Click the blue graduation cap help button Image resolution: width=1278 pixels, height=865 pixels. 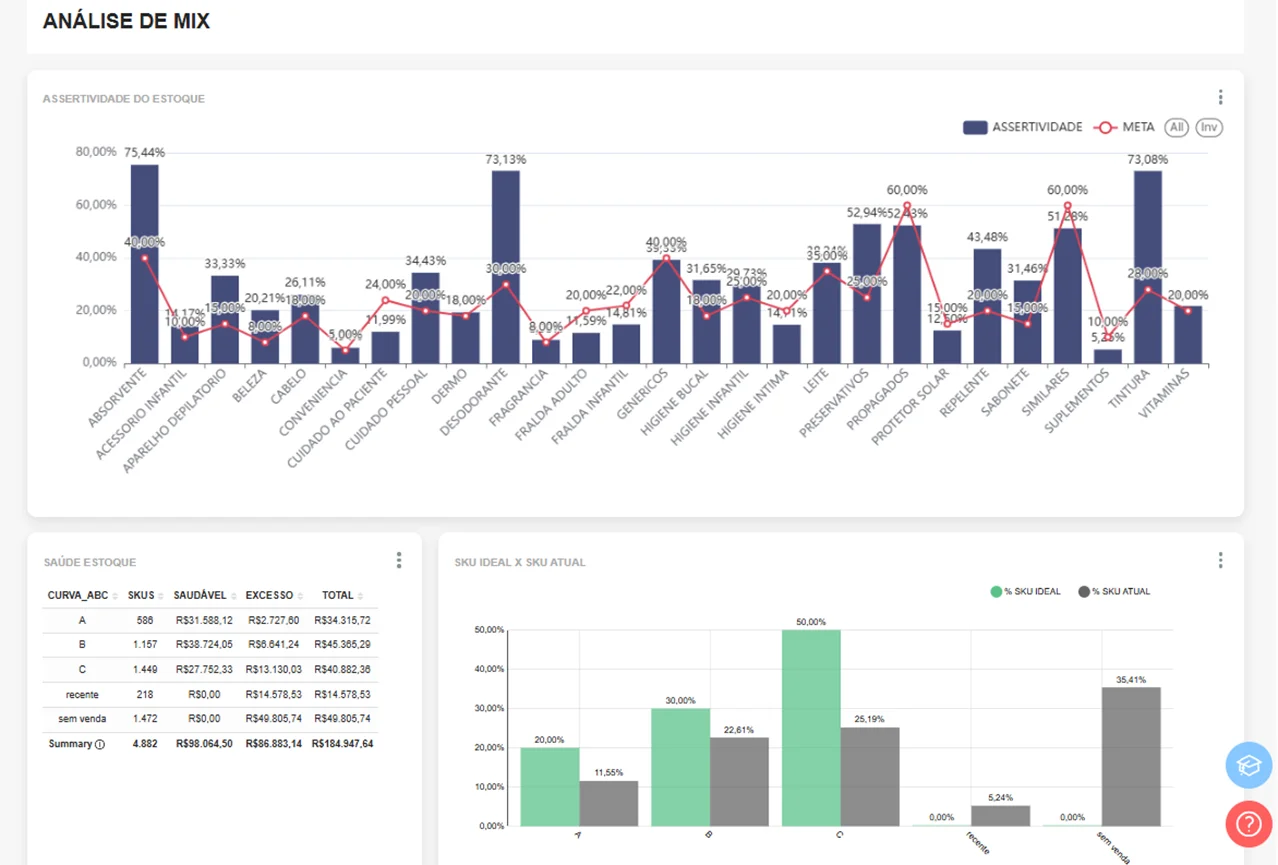(x=1248, y=766)
